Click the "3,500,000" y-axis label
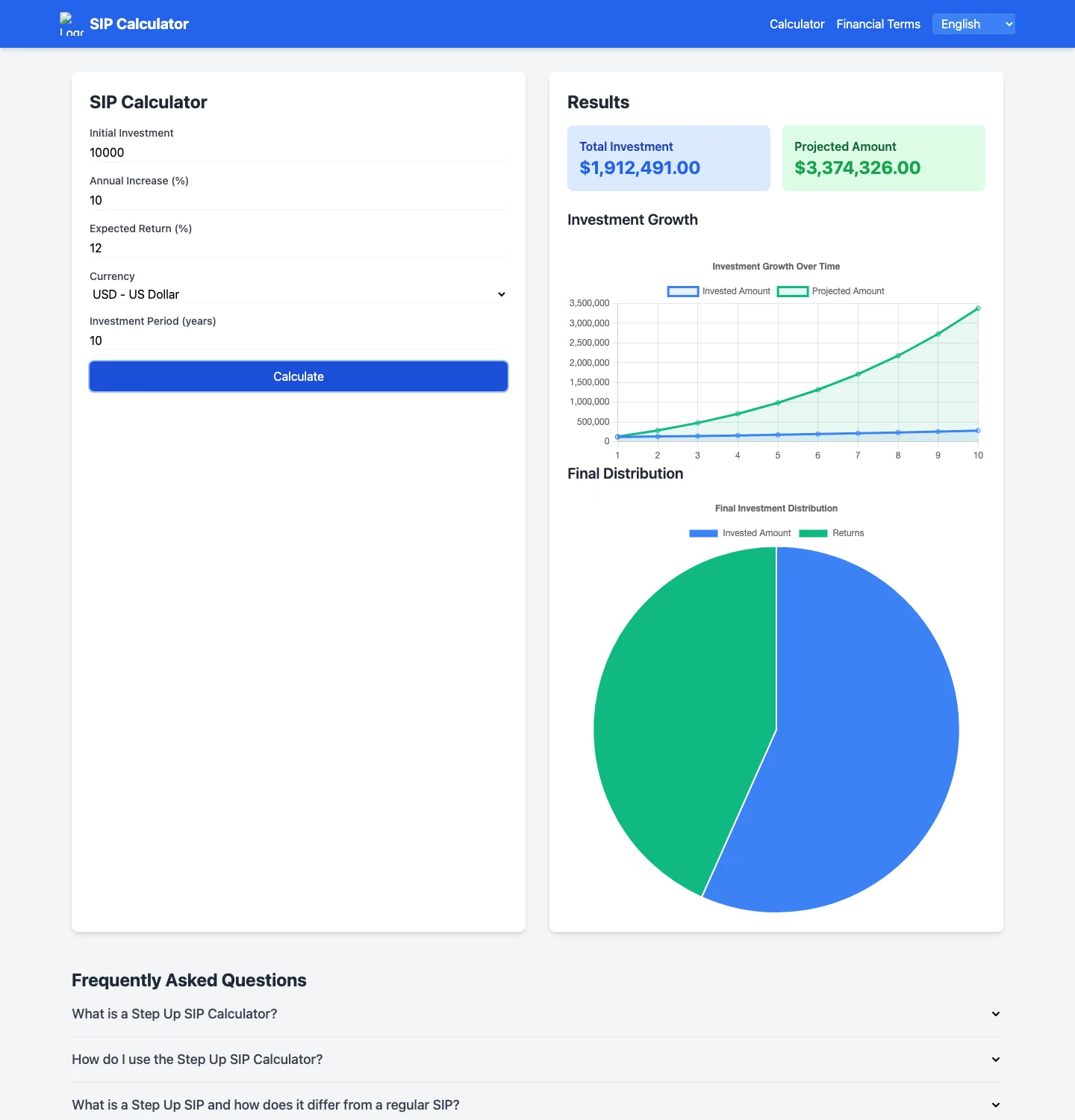This screenshot has height=1120, width=1075. pos(589,303)
